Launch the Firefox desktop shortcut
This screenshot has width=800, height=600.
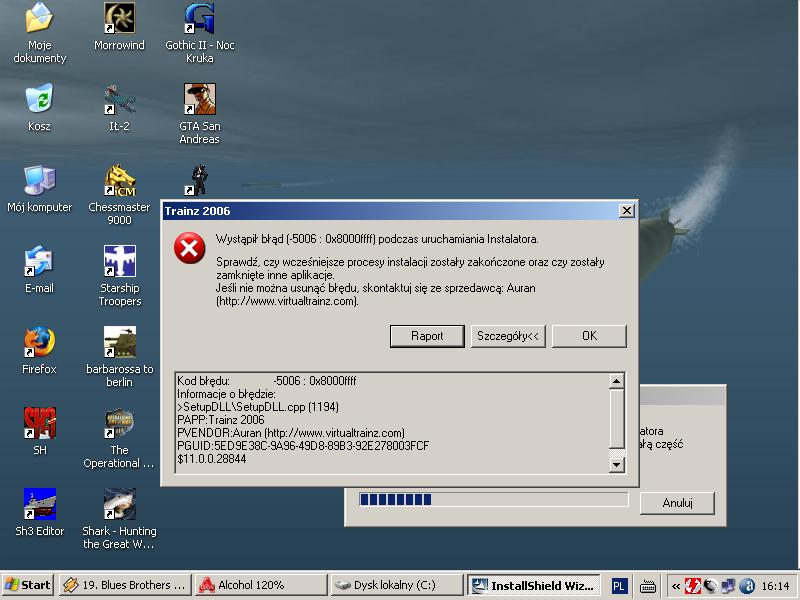39,350
